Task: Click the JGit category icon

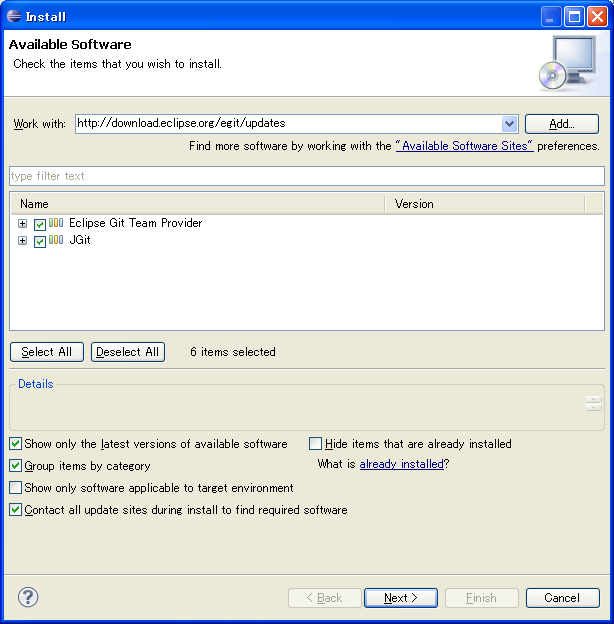Action: point(56,240)
